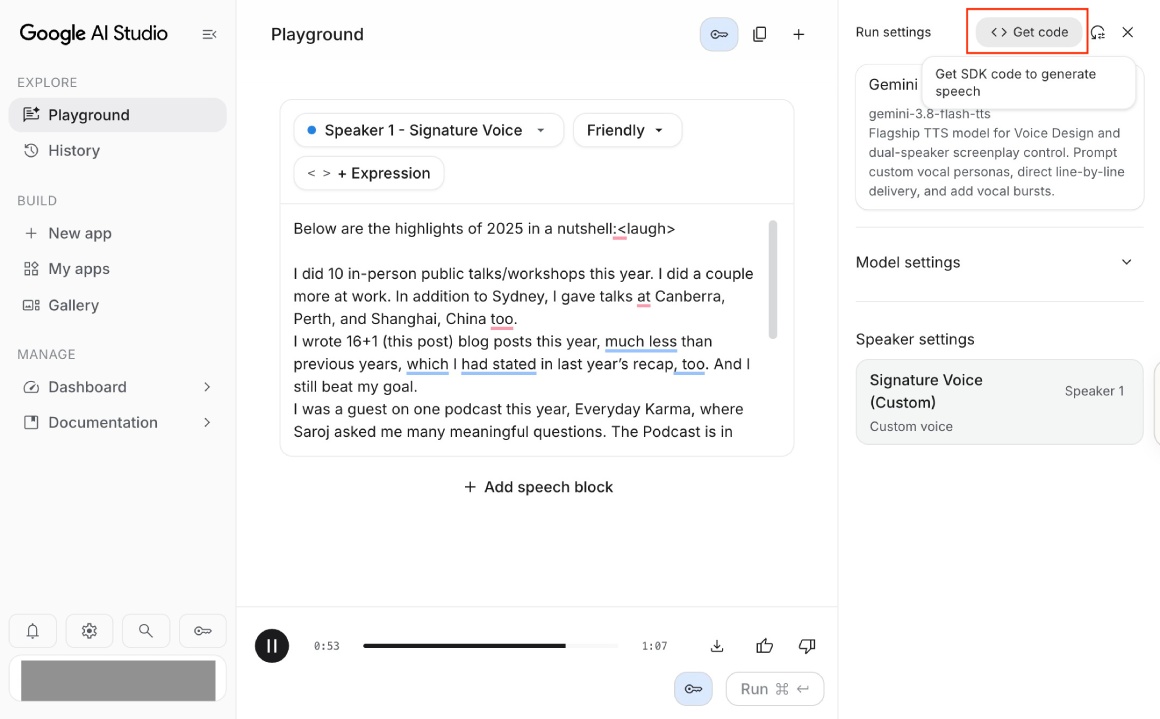This screenshot has width=1160, height=719.
Task: Click the Get code button
Action: (1029, 32)
